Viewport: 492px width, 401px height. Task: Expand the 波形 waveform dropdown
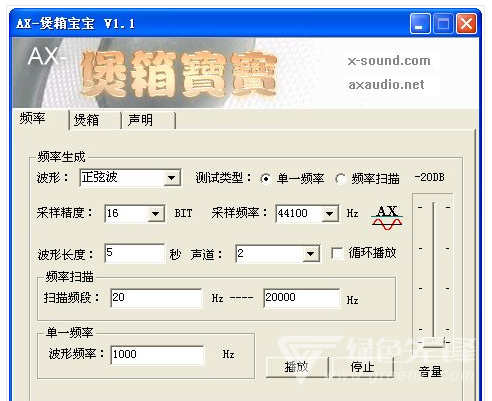[171, 178]
